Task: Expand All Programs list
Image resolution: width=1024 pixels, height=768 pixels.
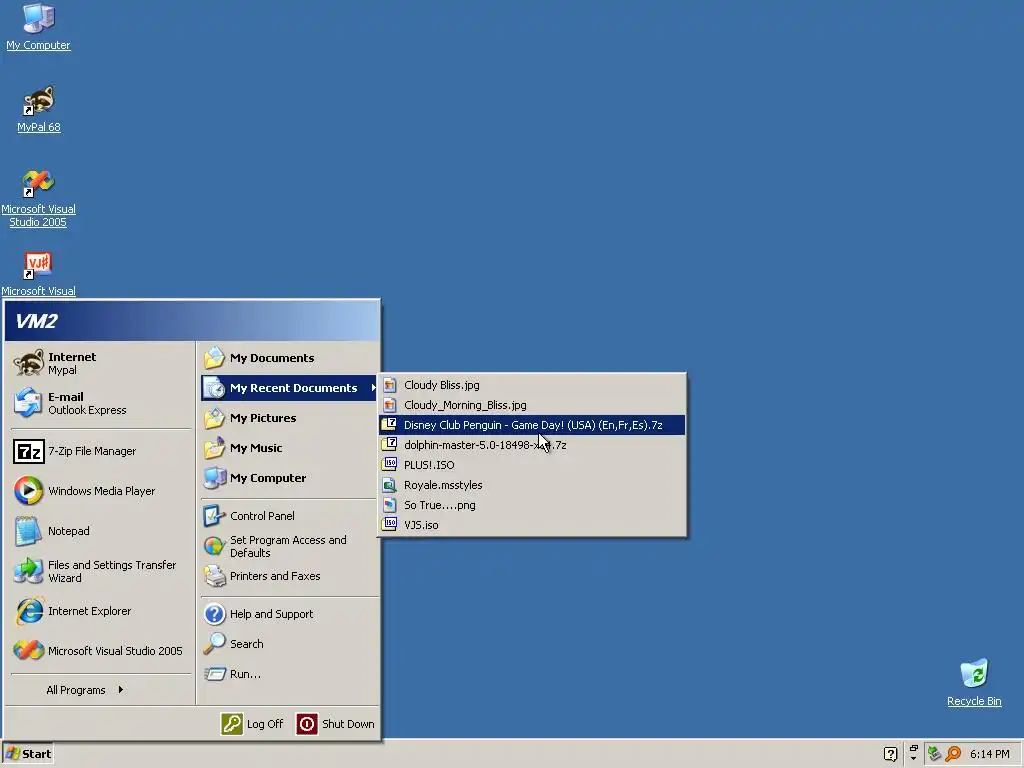Action: 84,690
